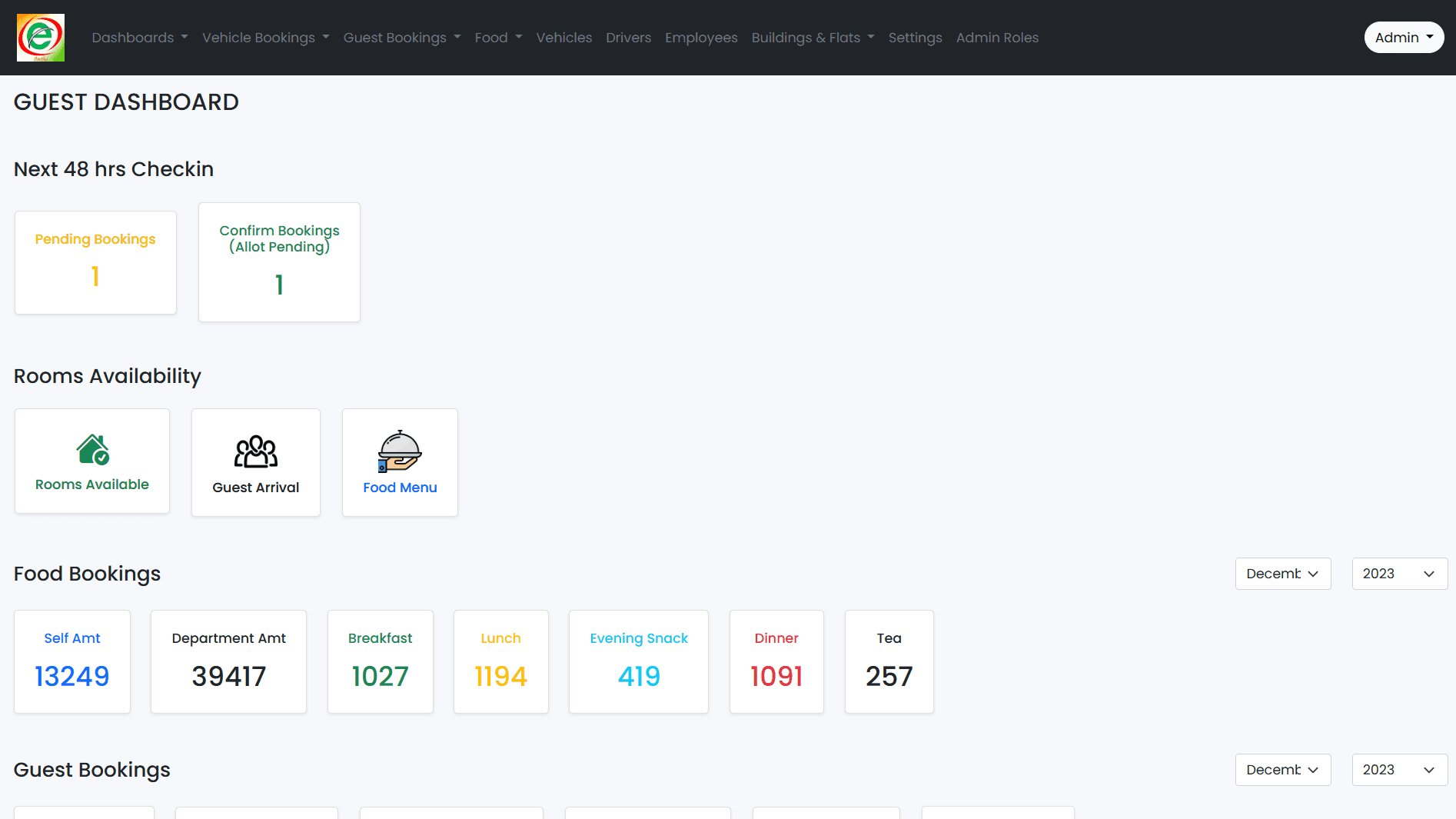Click the Self Amt 13249 card
Image resolution: width=1456 pixels, height=819 pixels.
tap(72, 661)
